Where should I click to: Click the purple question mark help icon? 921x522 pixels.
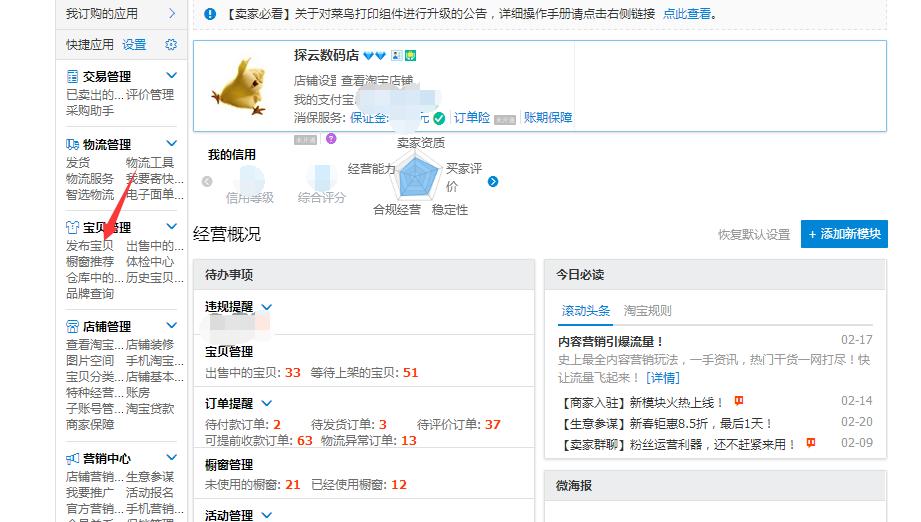coord(331,139)
